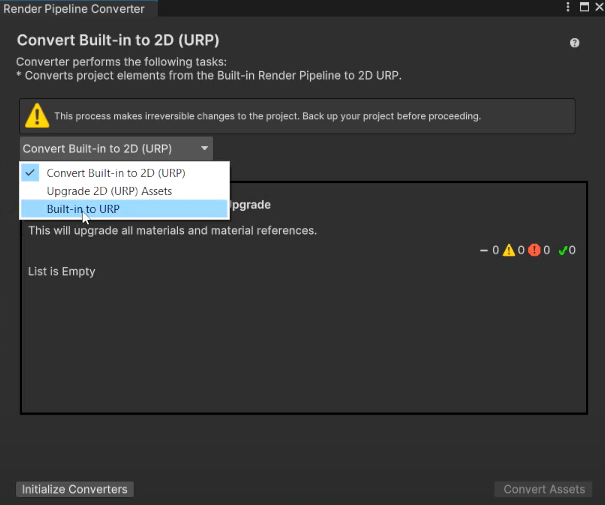Open the window kebab options menu
This screenshot has width=605, height=505.
(568, 7)
